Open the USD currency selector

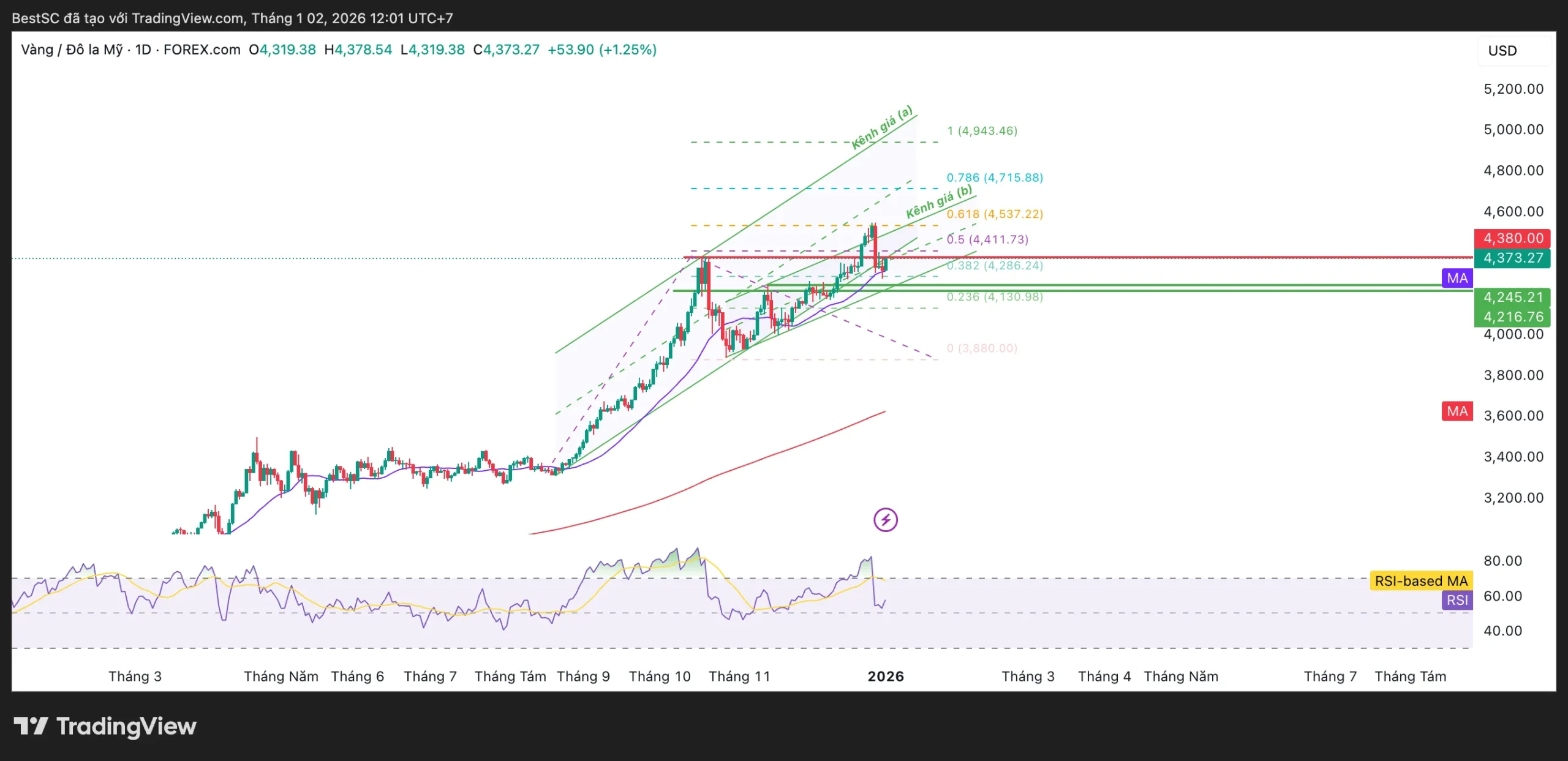[1502, 51]
